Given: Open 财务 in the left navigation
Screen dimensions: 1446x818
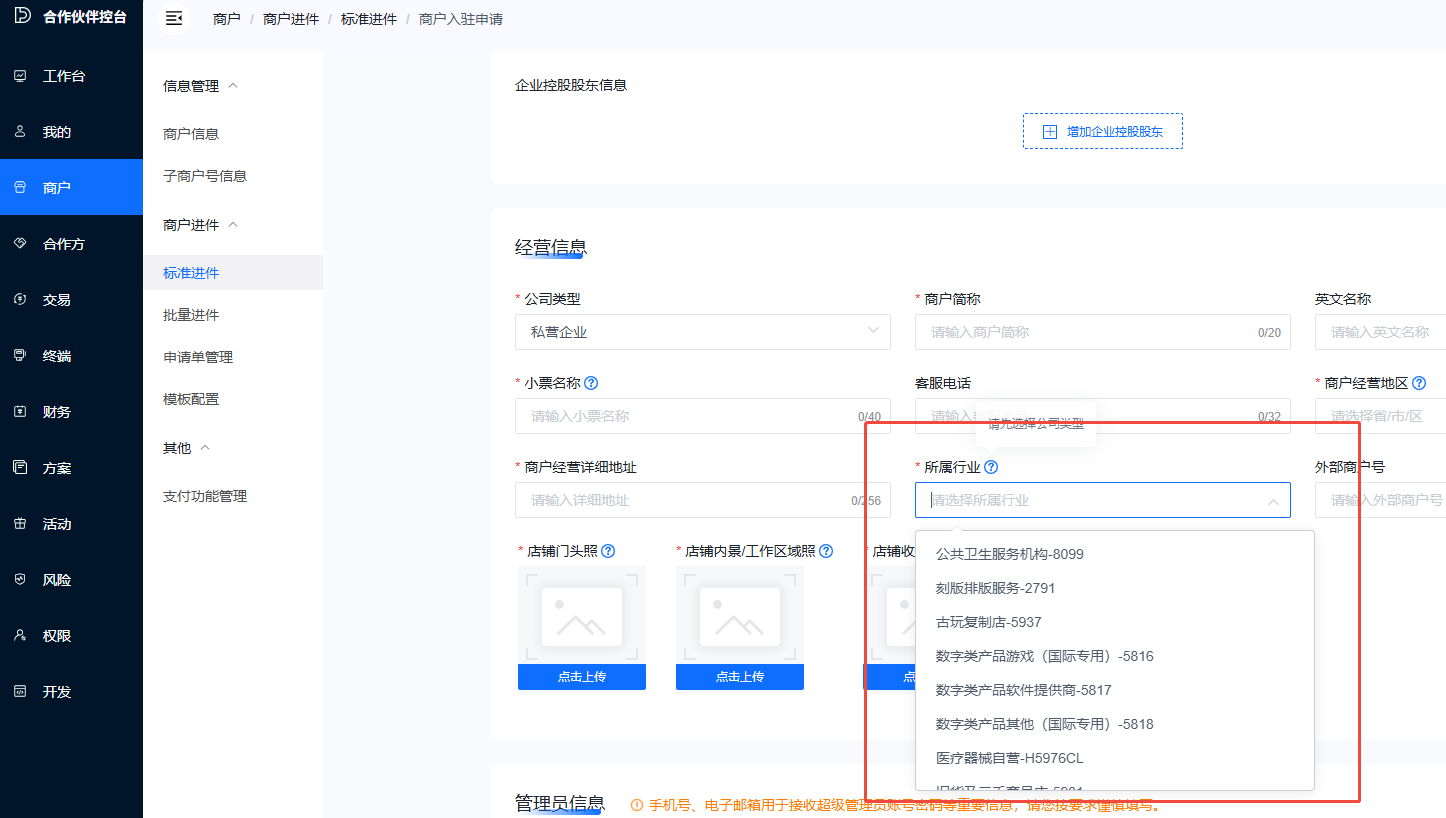Looking at the screenshot, I should coord(56,412).
